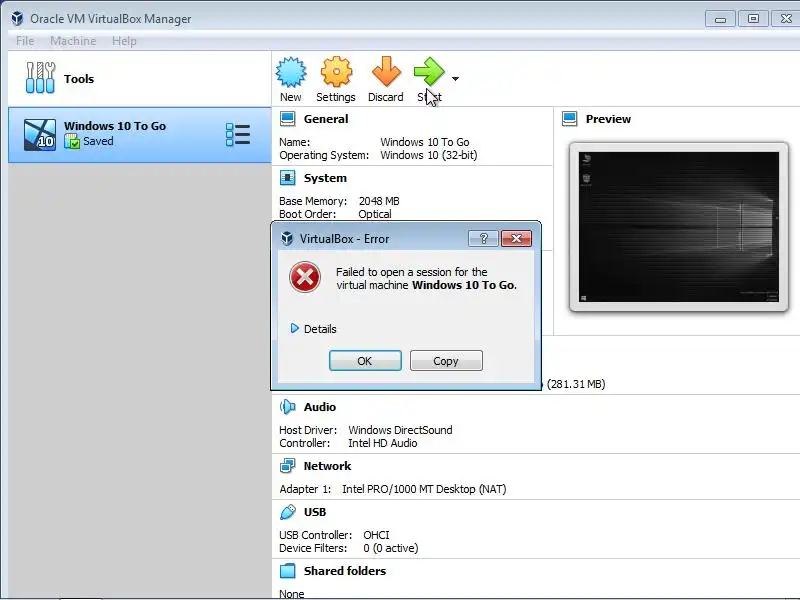800x600 pixels.
Task: Open the USB section heading
Action: click(x=315, y=512)
